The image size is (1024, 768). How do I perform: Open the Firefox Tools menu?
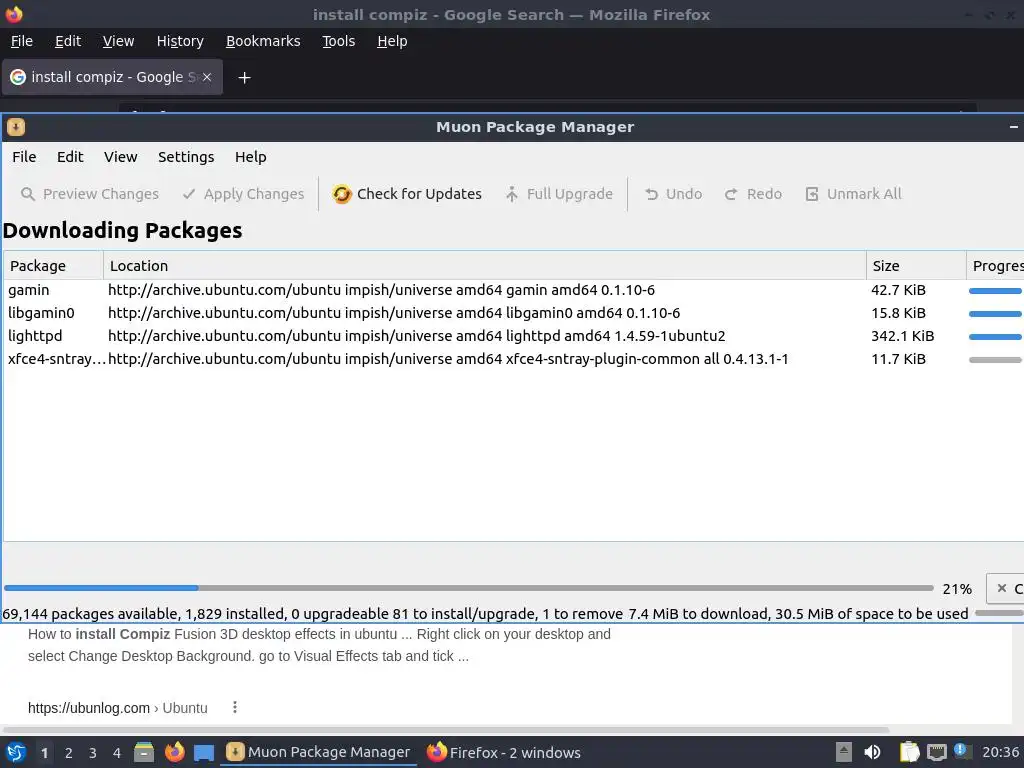pyautogui.click(x=339, y=41)
